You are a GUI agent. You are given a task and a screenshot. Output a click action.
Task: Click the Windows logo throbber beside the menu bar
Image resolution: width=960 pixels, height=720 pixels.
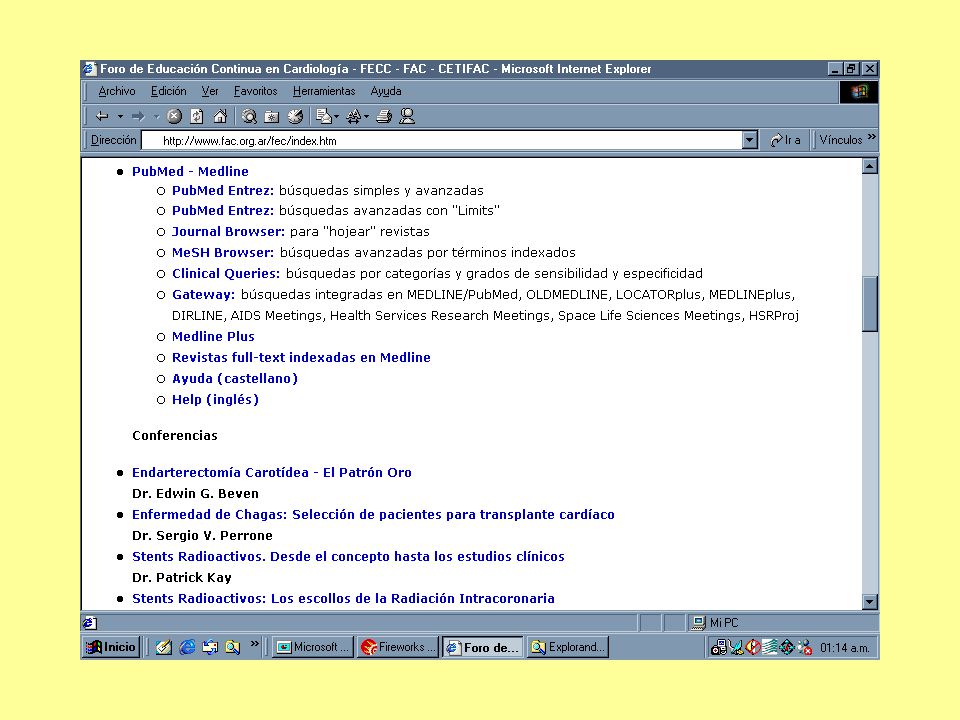pyautogui.click(x=859, y=92)
